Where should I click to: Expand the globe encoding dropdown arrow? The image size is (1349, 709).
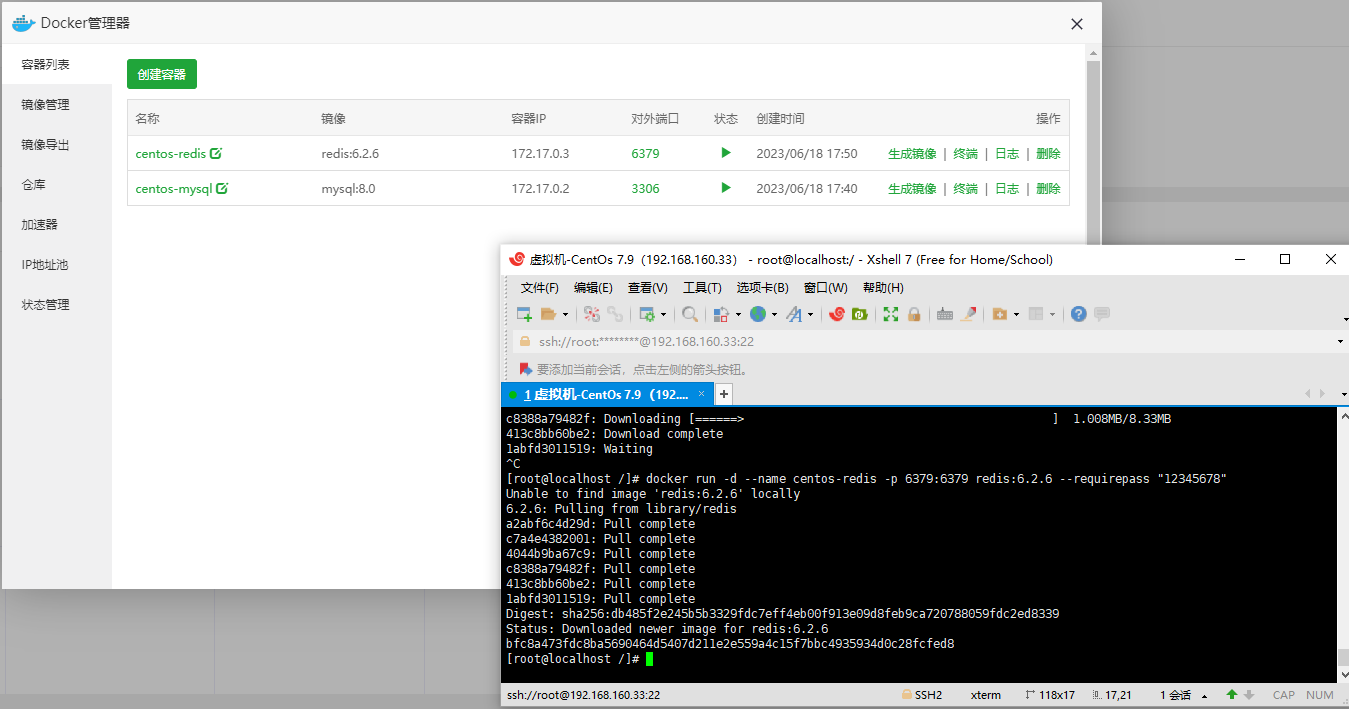[774, 315]
